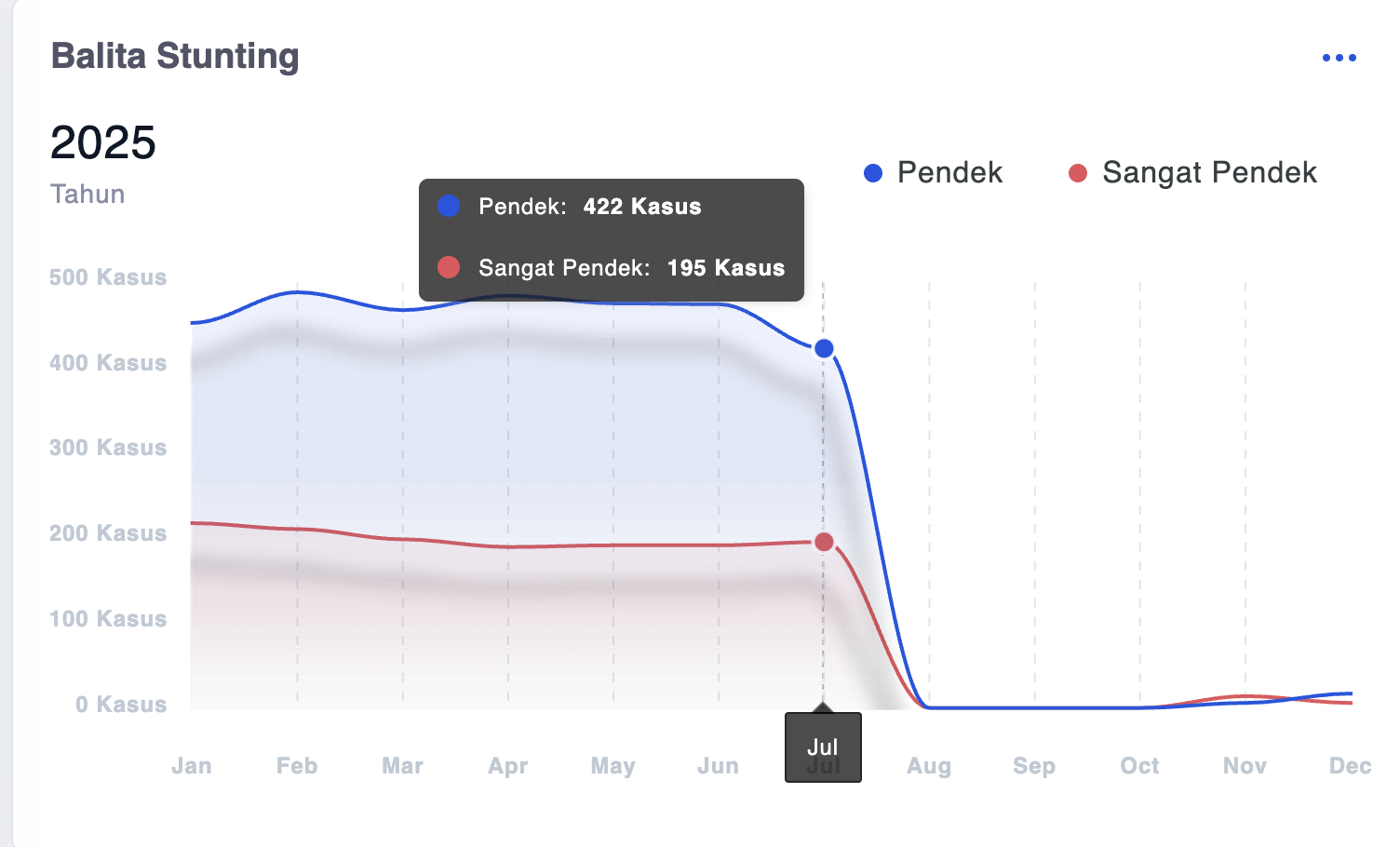Click the Dec month axis label

1351,766
